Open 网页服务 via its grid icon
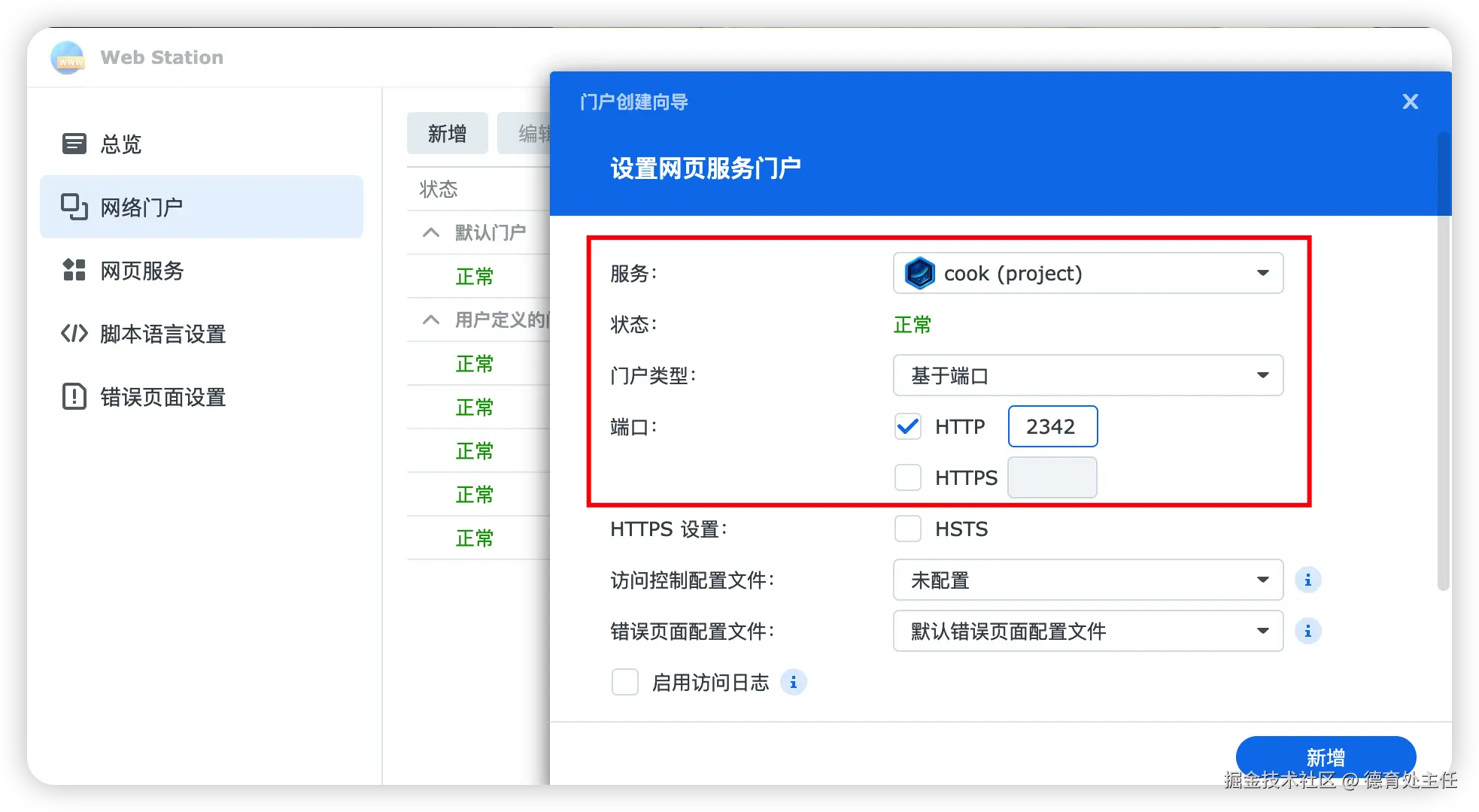The height and width of the screenshot is (812, 1479). pos(74,270)
